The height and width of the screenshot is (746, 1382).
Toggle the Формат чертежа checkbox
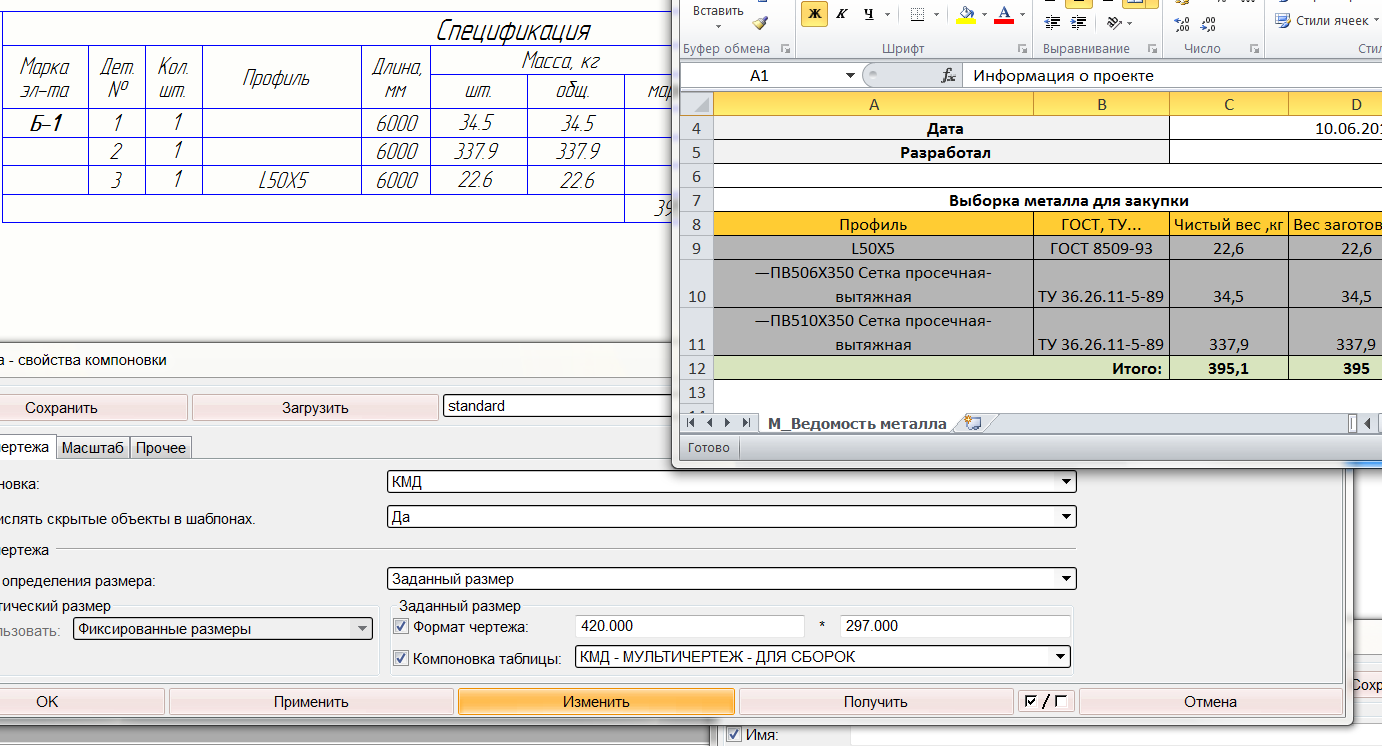coord(402,627)
